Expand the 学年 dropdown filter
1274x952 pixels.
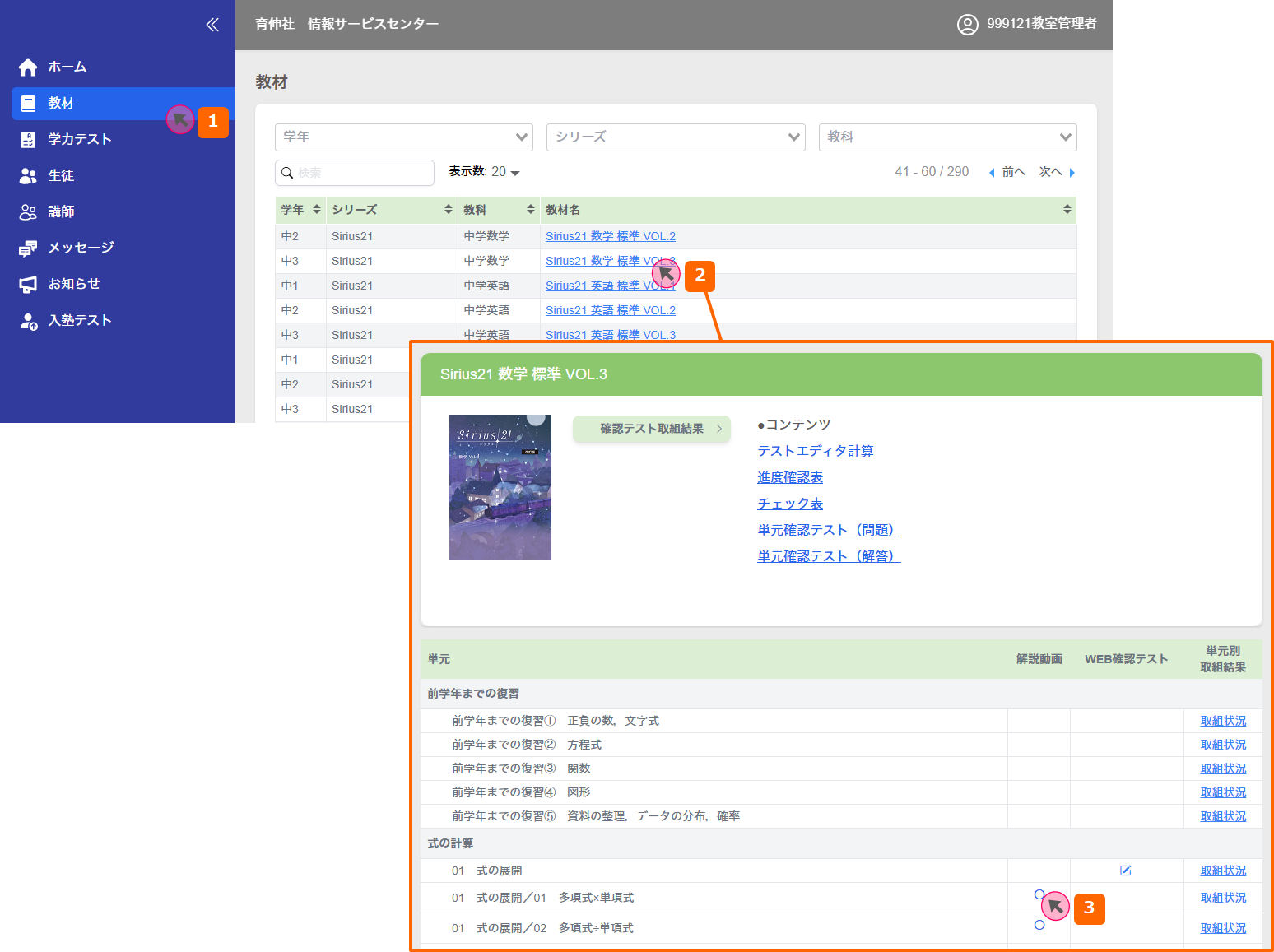(403, 137)
